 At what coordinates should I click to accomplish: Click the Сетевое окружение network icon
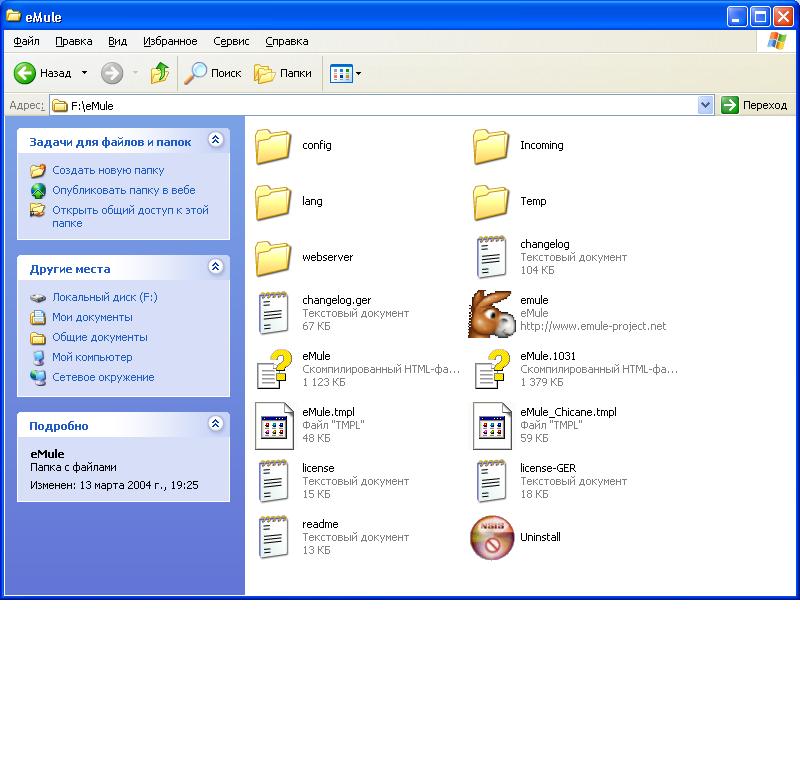(x=38, y=378)
